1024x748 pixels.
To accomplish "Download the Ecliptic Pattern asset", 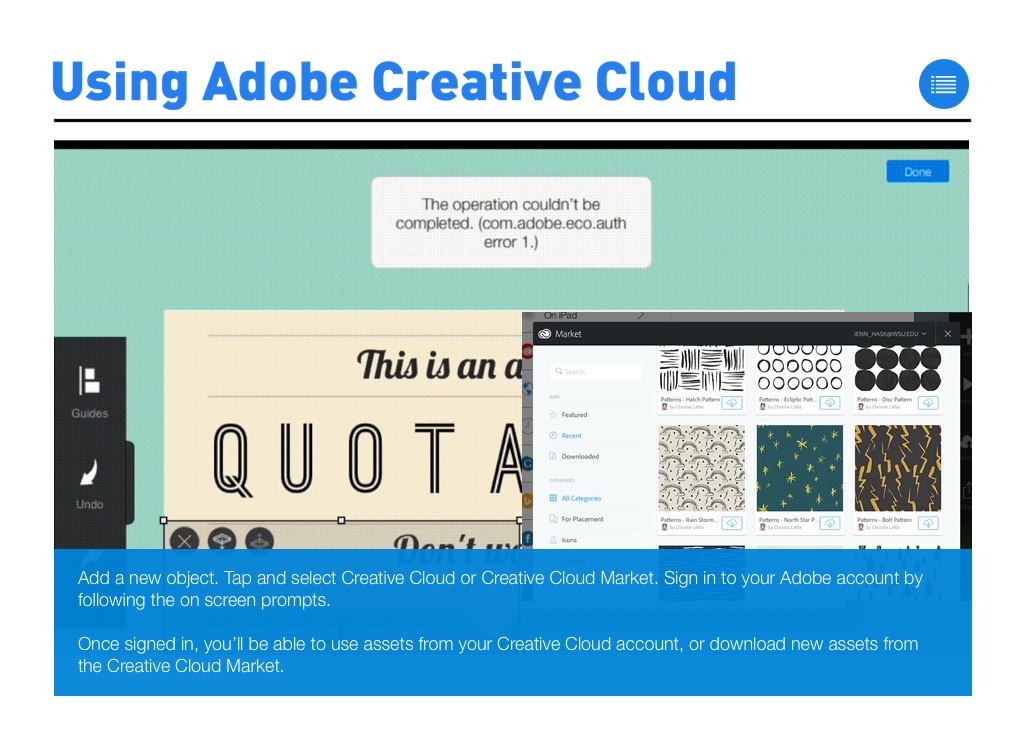I will [830, 402].
